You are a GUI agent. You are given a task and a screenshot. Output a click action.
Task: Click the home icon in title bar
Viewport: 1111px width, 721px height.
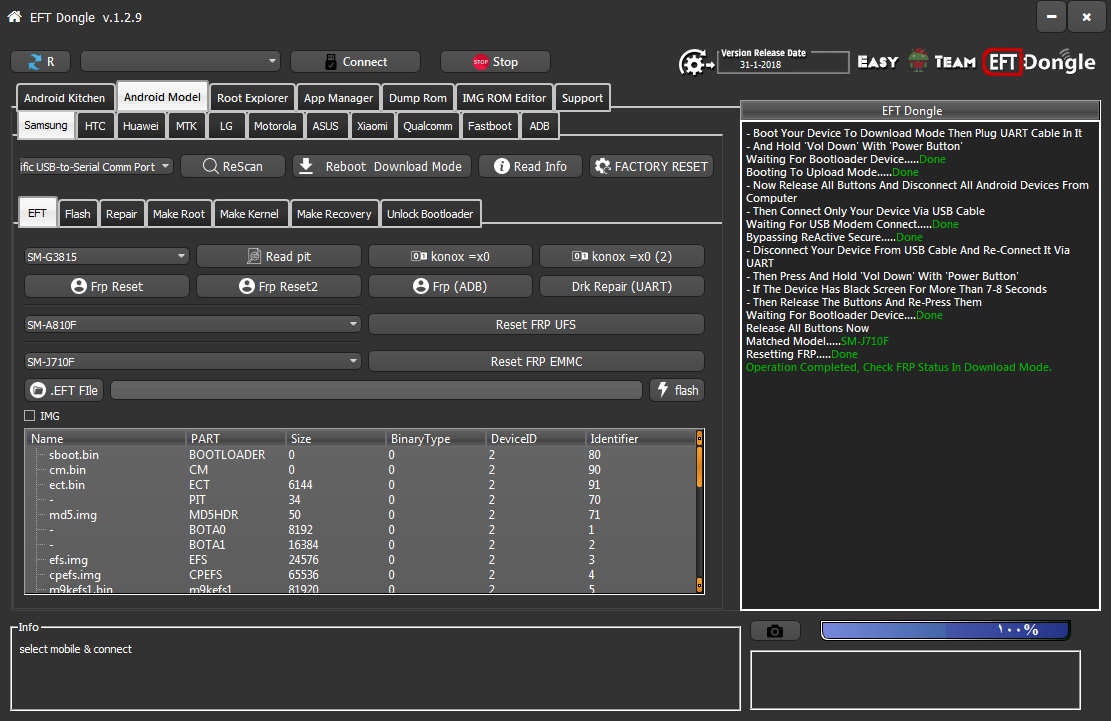coord(14,16)
